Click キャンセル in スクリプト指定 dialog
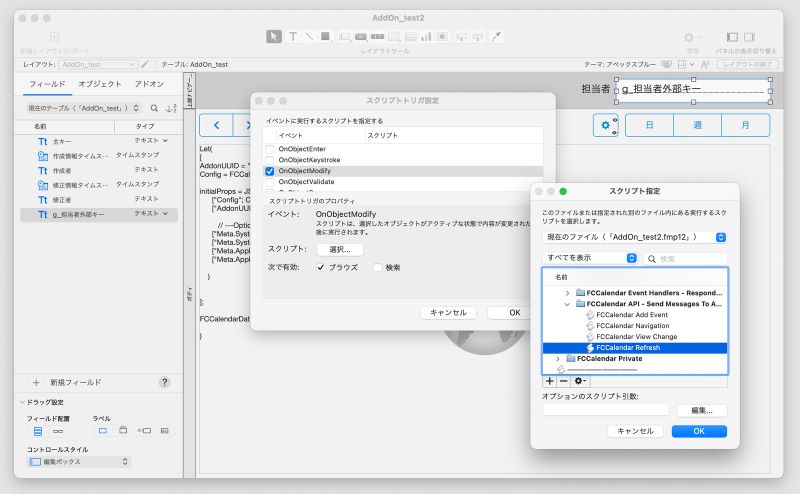This screenshot has width=800, height=494. click(635, 431)
